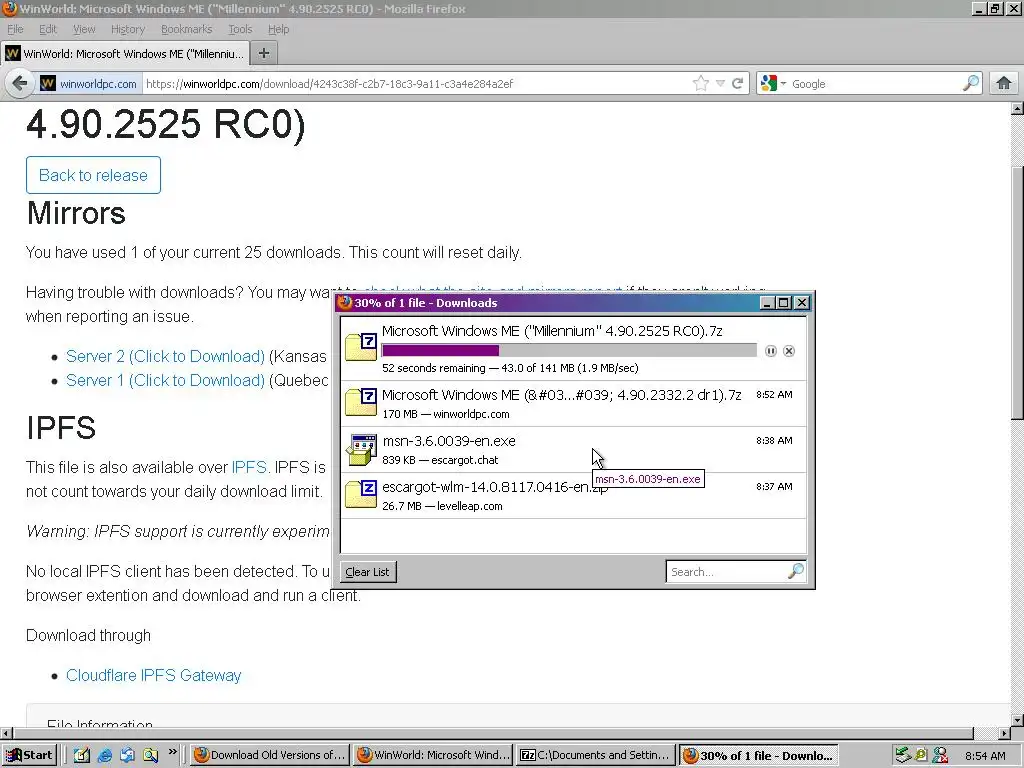Open a new tab with the plus button

[x=264, y=53]
